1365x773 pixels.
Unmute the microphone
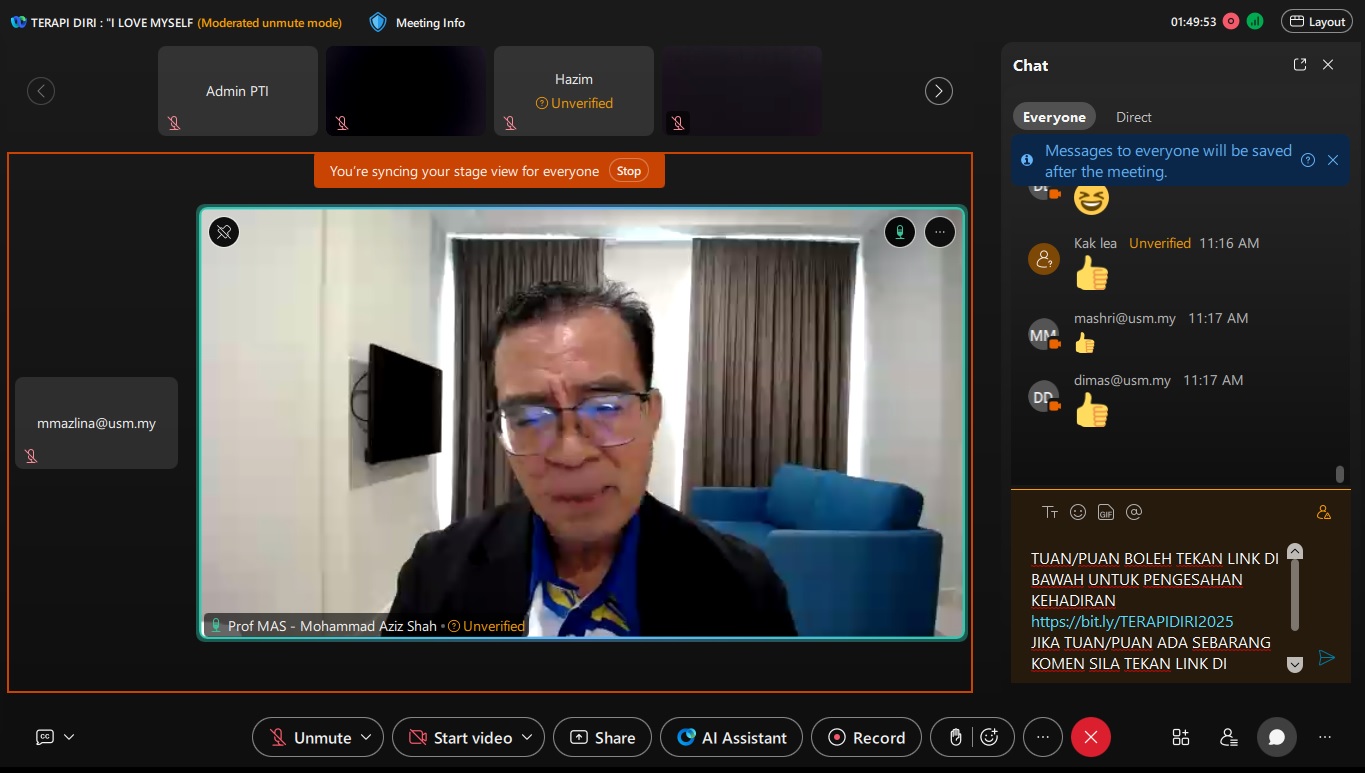pyautogui.click(x=310, y=737)
